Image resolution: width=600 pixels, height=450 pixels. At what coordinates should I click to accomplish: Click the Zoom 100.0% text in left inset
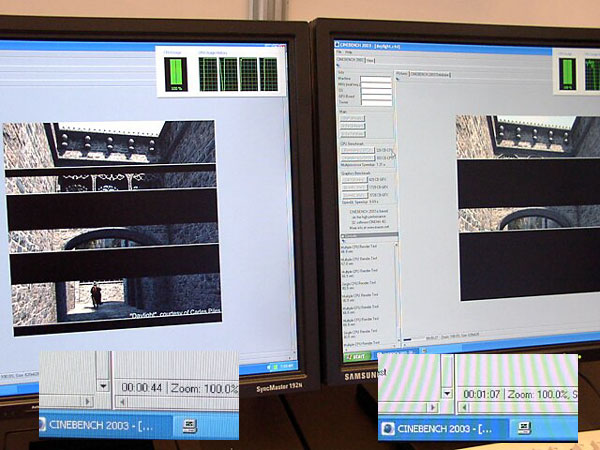(x=204, y=388)
